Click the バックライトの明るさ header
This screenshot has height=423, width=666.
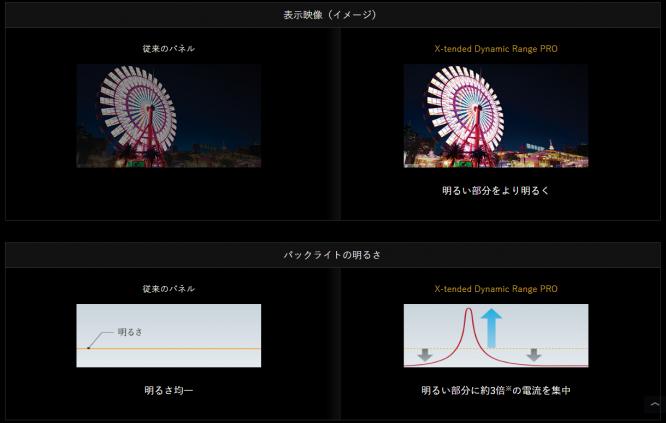pyautogui.click(x=333, y=255)
